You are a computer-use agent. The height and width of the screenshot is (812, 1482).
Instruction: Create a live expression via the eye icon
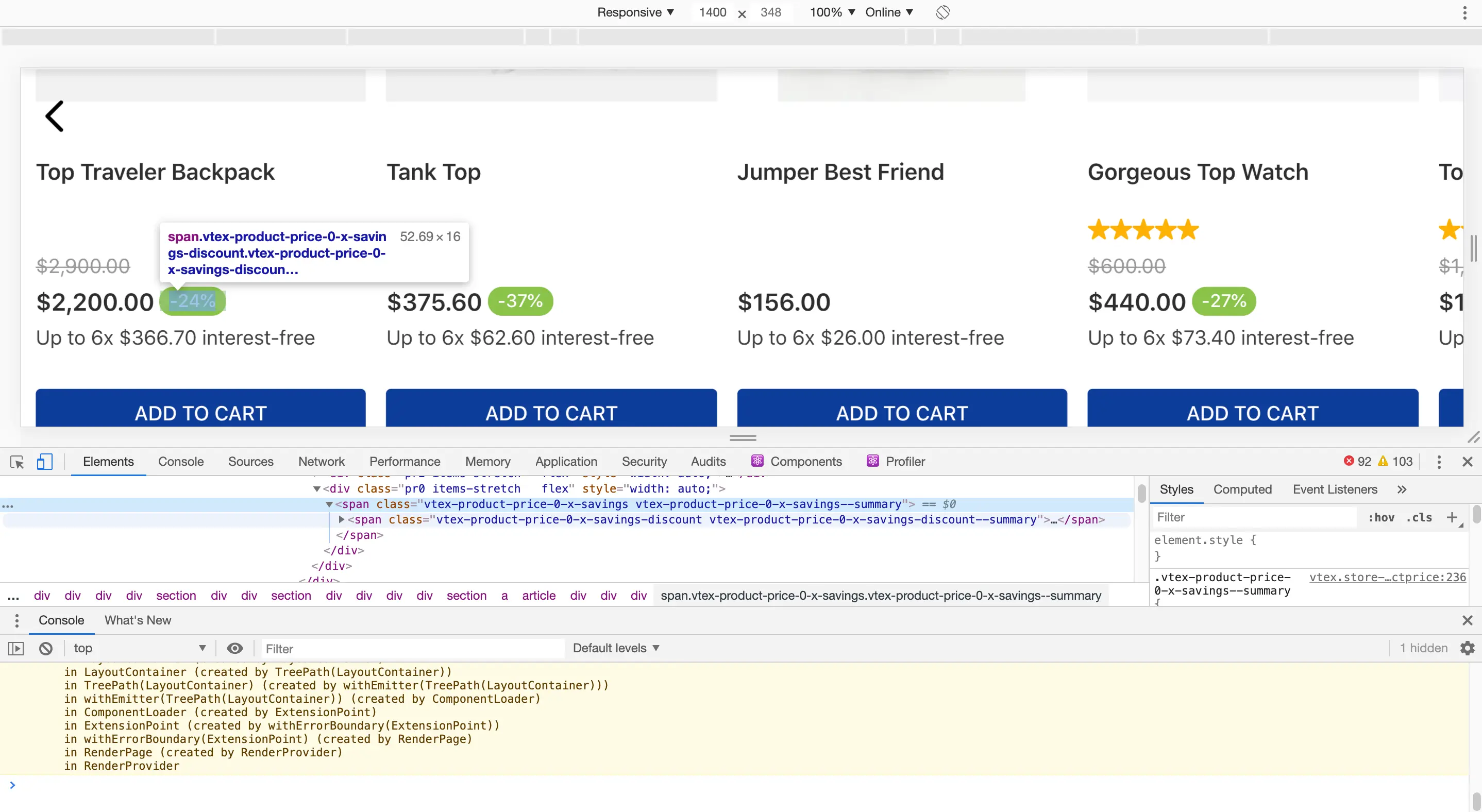(235, 648)
